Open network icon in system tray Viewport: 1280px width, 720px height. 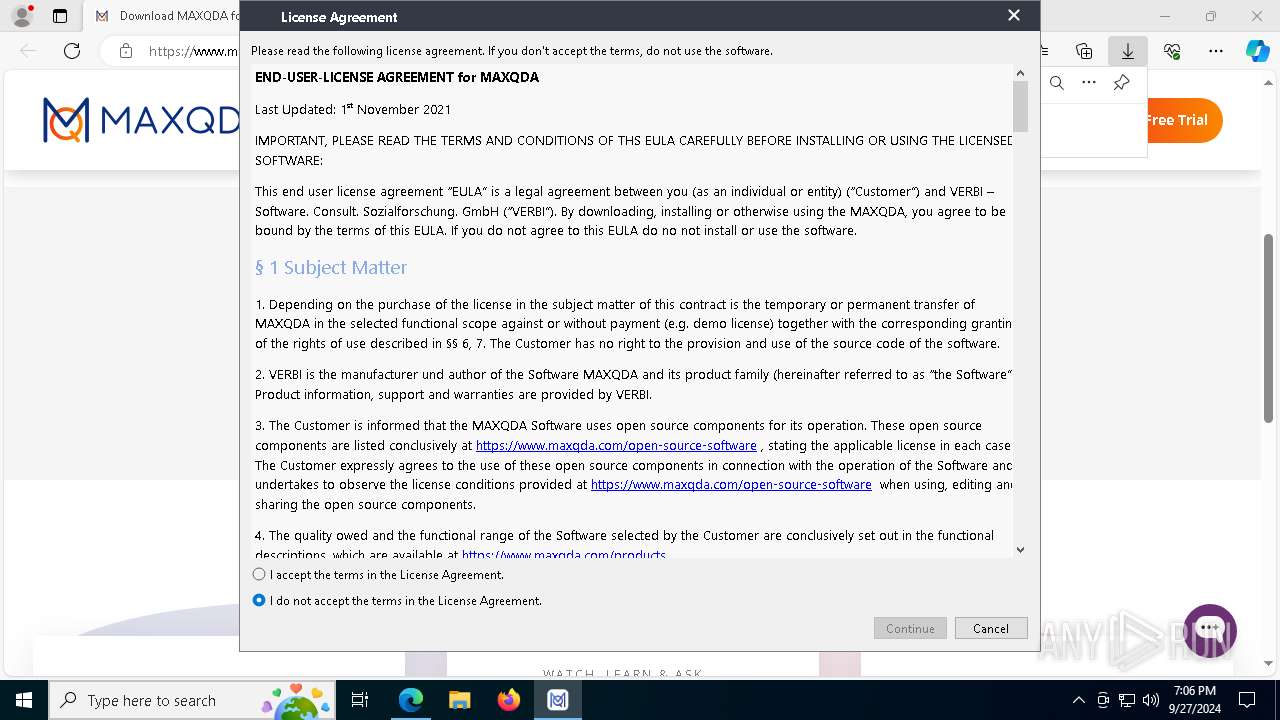[1127, 700]
